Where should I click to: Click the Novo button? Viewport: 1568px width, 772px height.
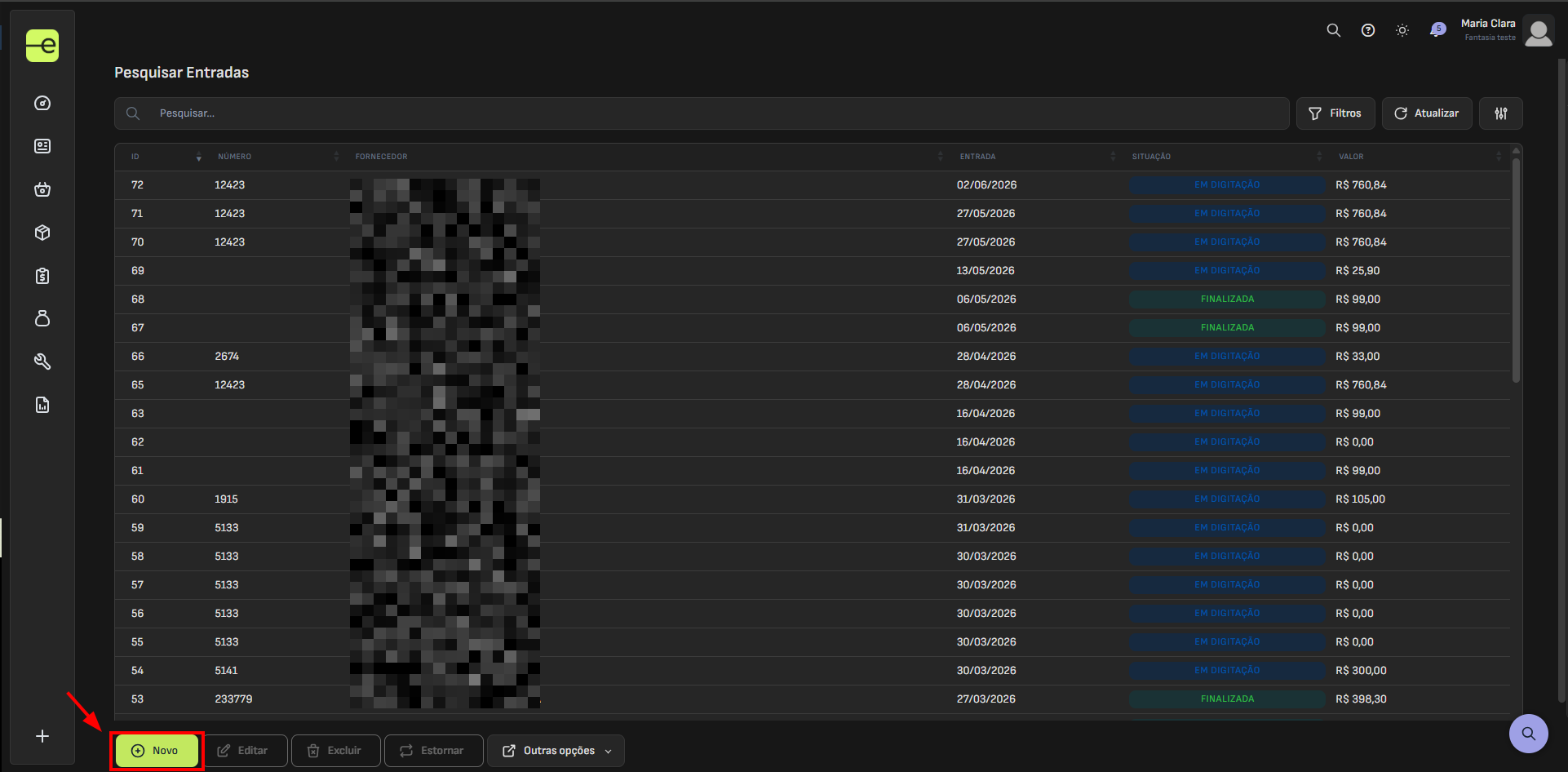[x=157, y=751]
